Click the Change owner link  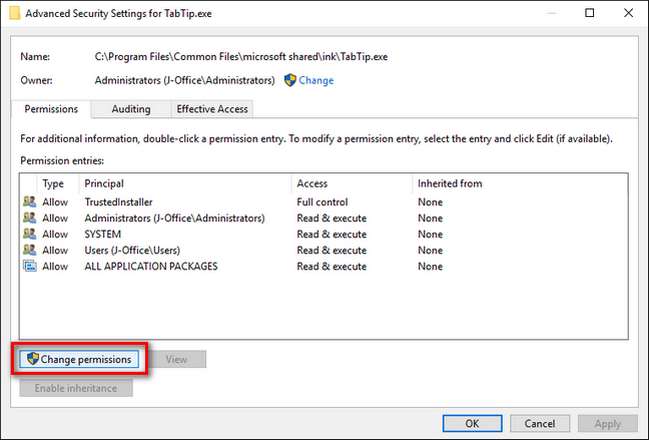[x=314, y=80]
